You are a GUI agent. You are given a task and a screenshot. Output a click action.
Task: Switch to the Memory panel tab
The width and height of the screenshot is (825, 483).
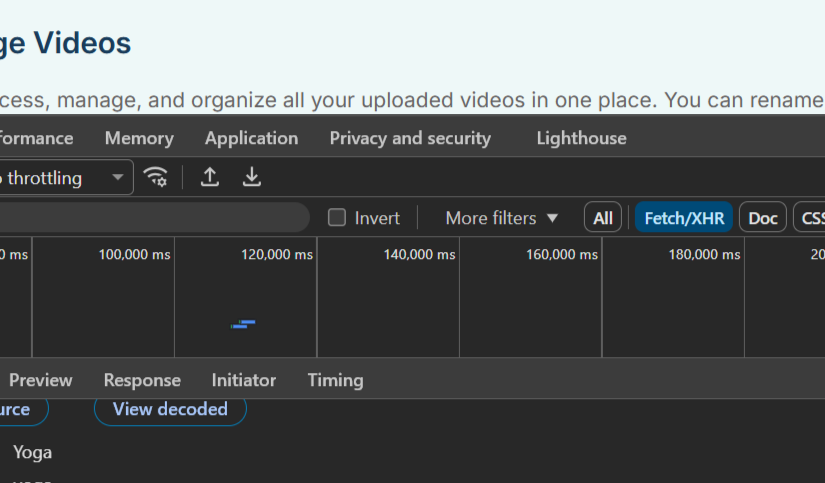pyautogui.click(x=139, y=138)
